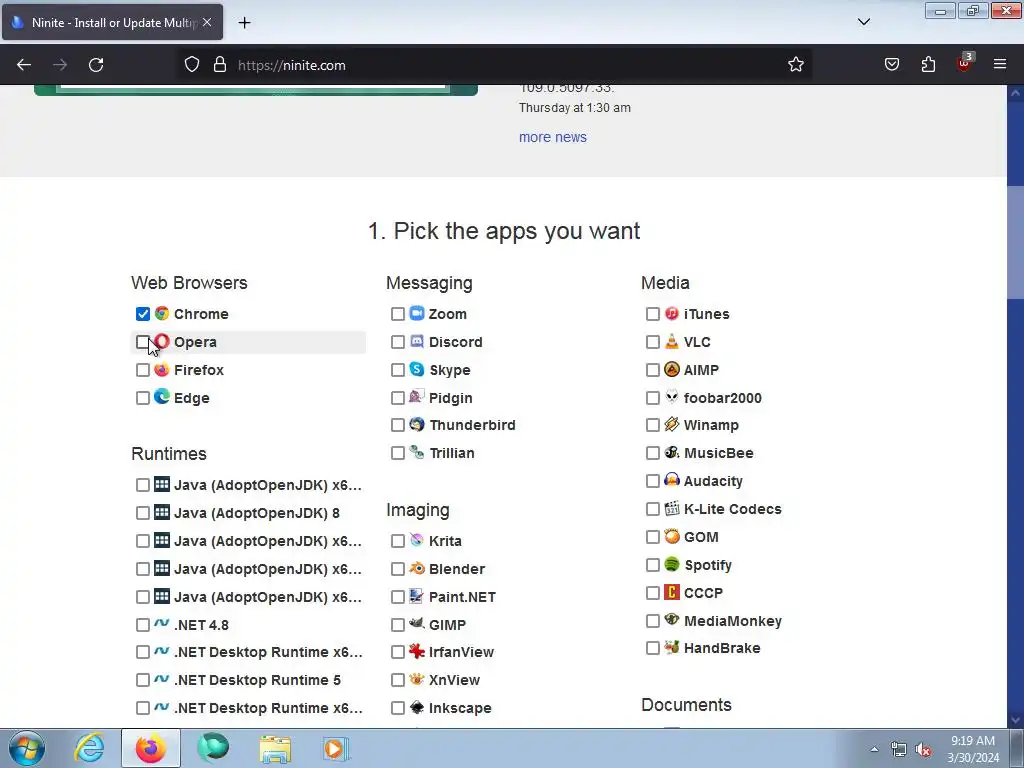Click the GOM label
Image resolution: width=1024 pixels, height=768 pixels.
tap(701, 537)
